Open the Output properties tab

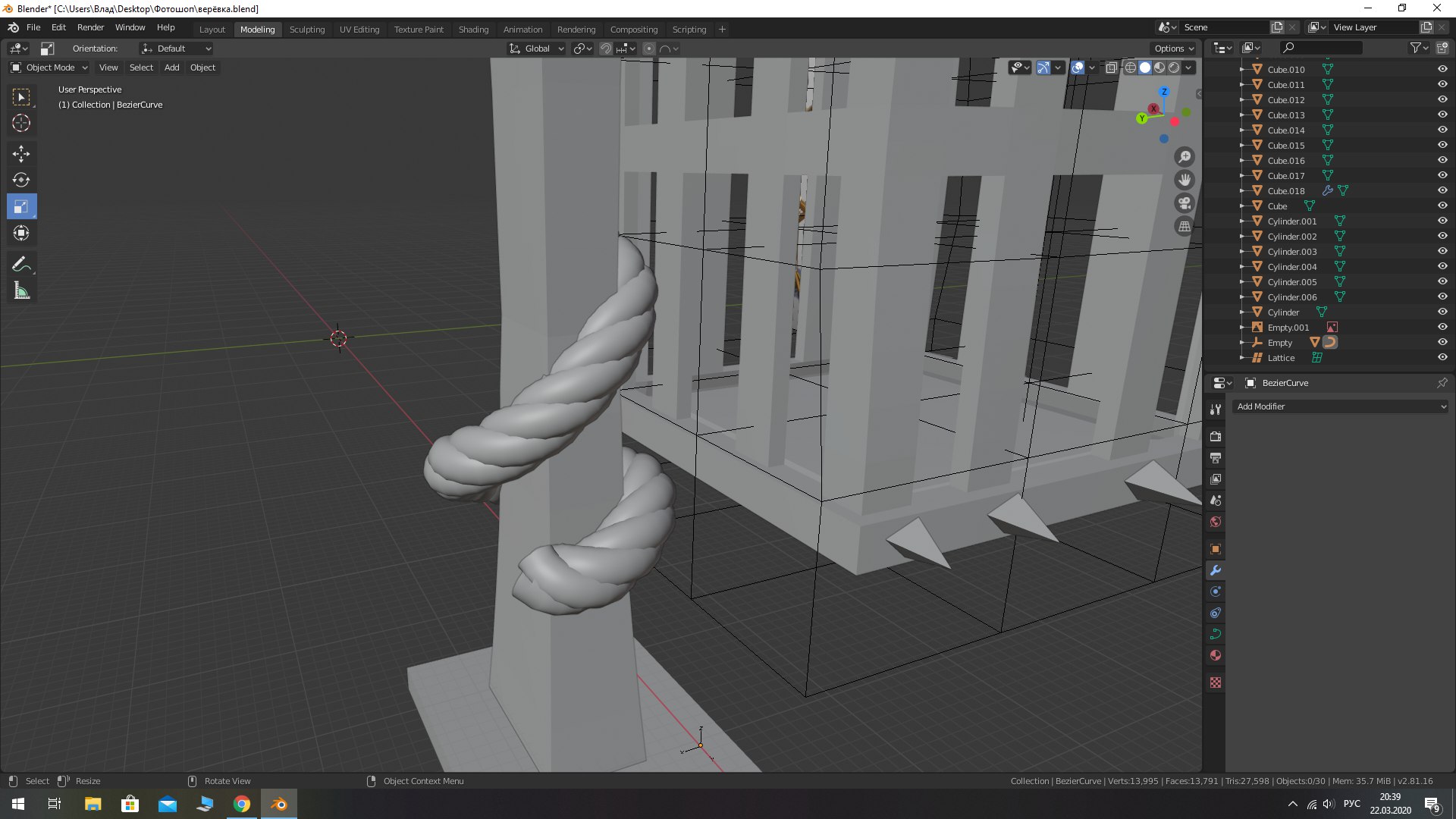tap(1216, 457)
